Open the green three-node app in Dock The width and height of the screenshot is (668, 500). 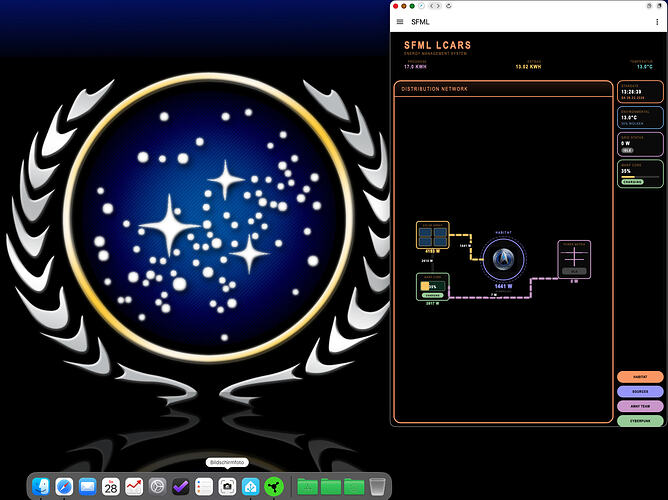pyautogui.click(x=274, y=486)
